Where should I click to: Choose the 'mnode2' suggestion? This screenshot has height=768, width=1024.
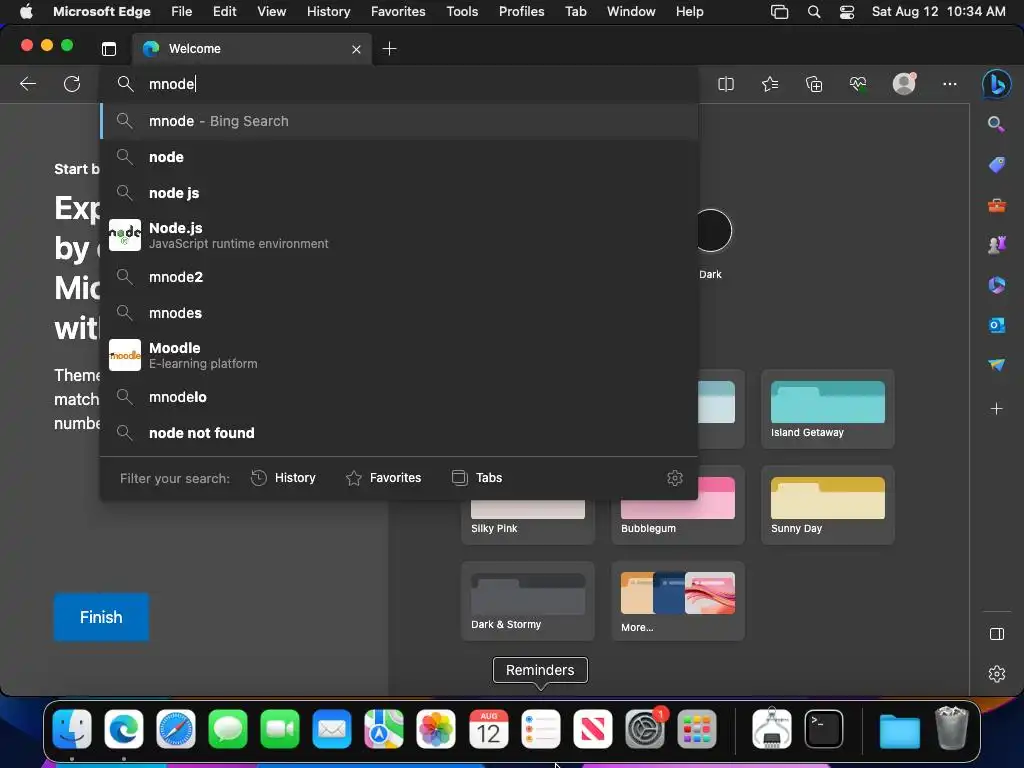399,277
